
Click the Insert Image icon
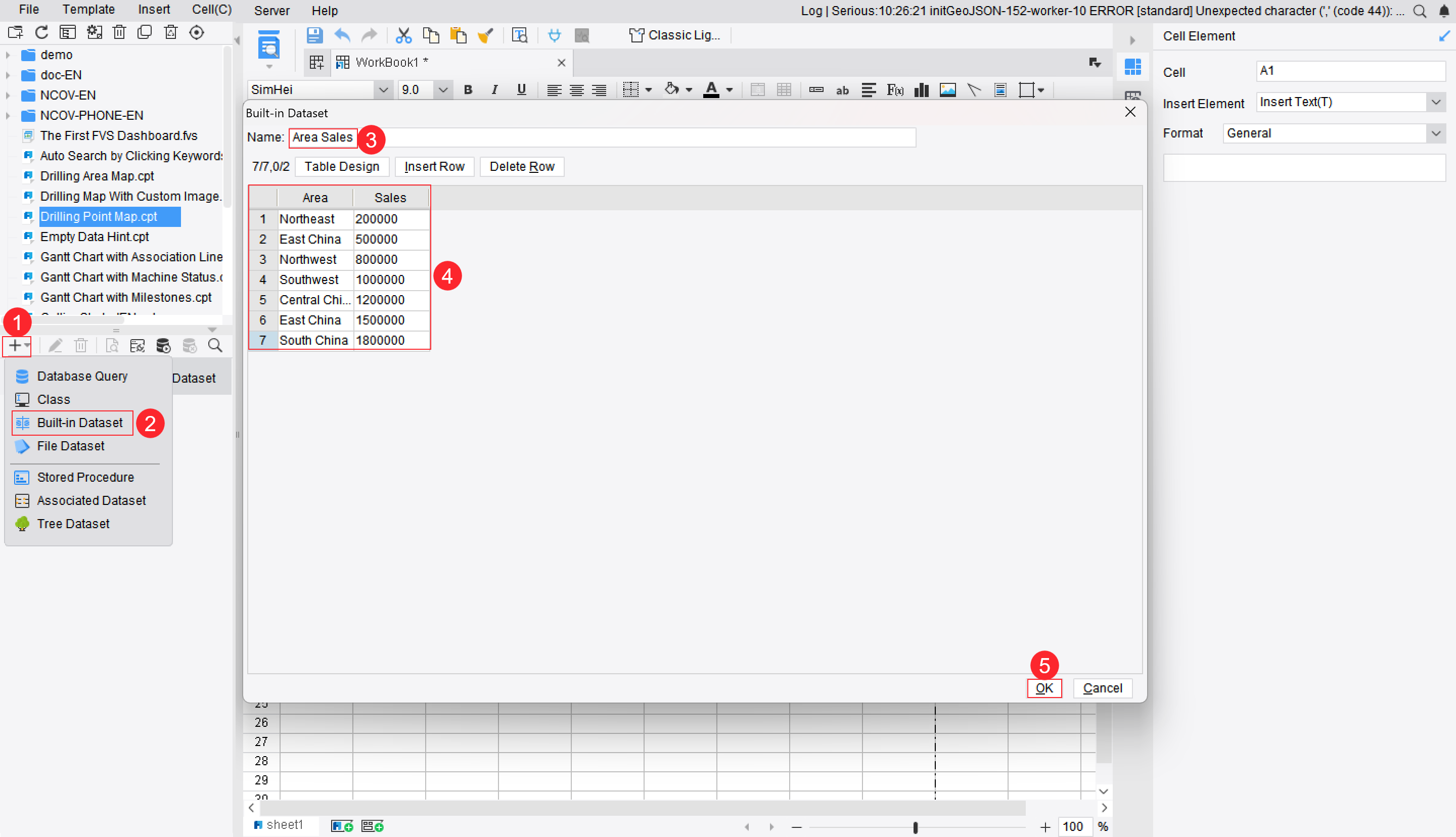pos(948,89)
